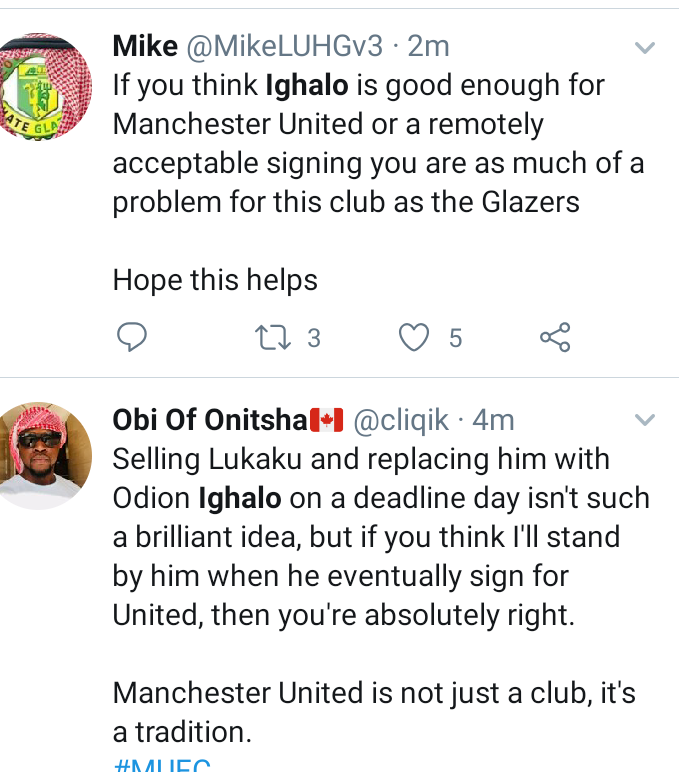Open options chevron on Mike's tweet
This screenshot has height=772, width=679.
646,47
